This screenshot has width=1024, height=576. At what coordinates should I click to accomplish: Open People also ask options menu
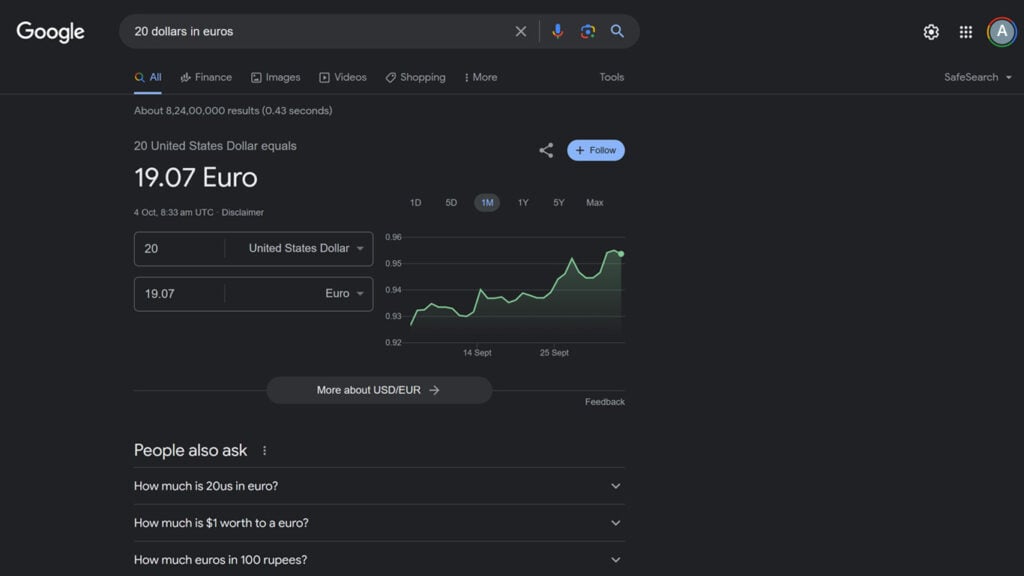click(264, 451)
